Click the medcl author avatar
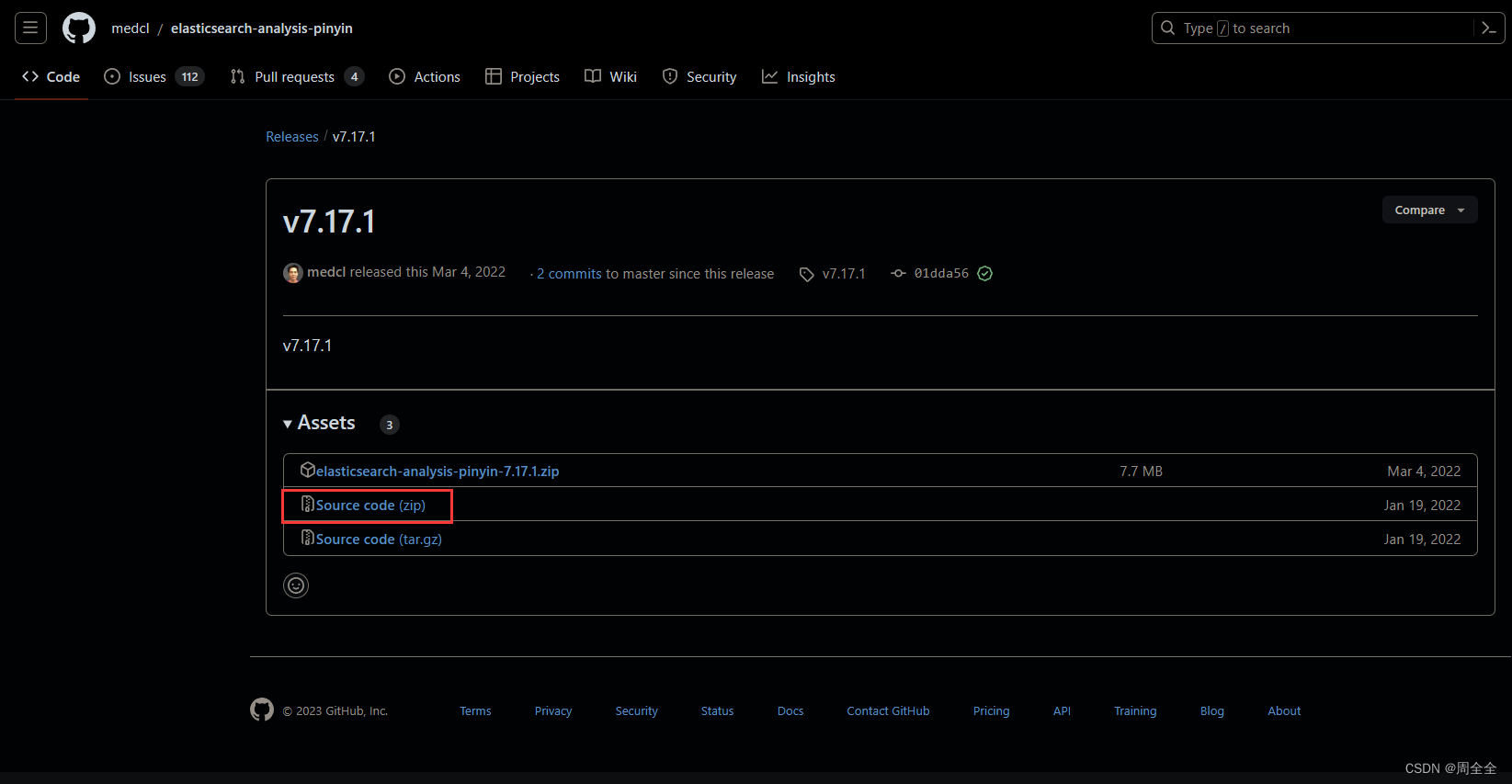Image resolution: width=1512 pixels, height=784 pixels. [293, 273]
